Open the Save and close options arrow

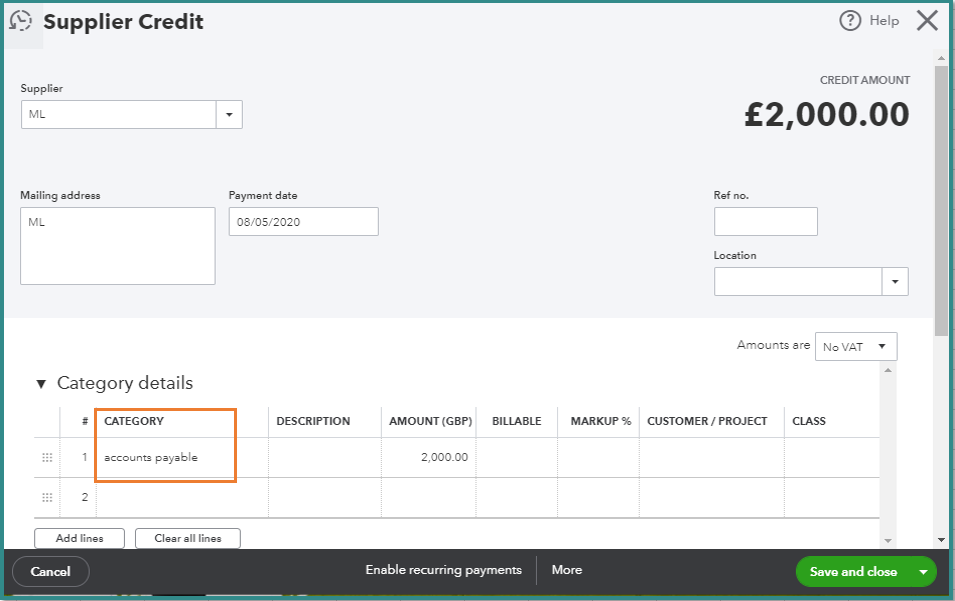coord(923,572)
